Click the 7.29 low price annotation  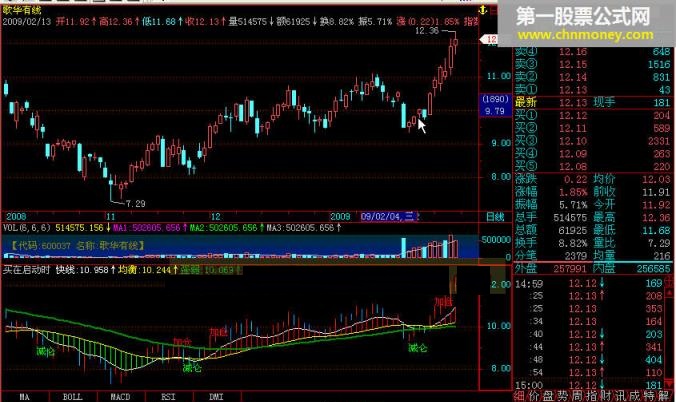coord(135,204)
